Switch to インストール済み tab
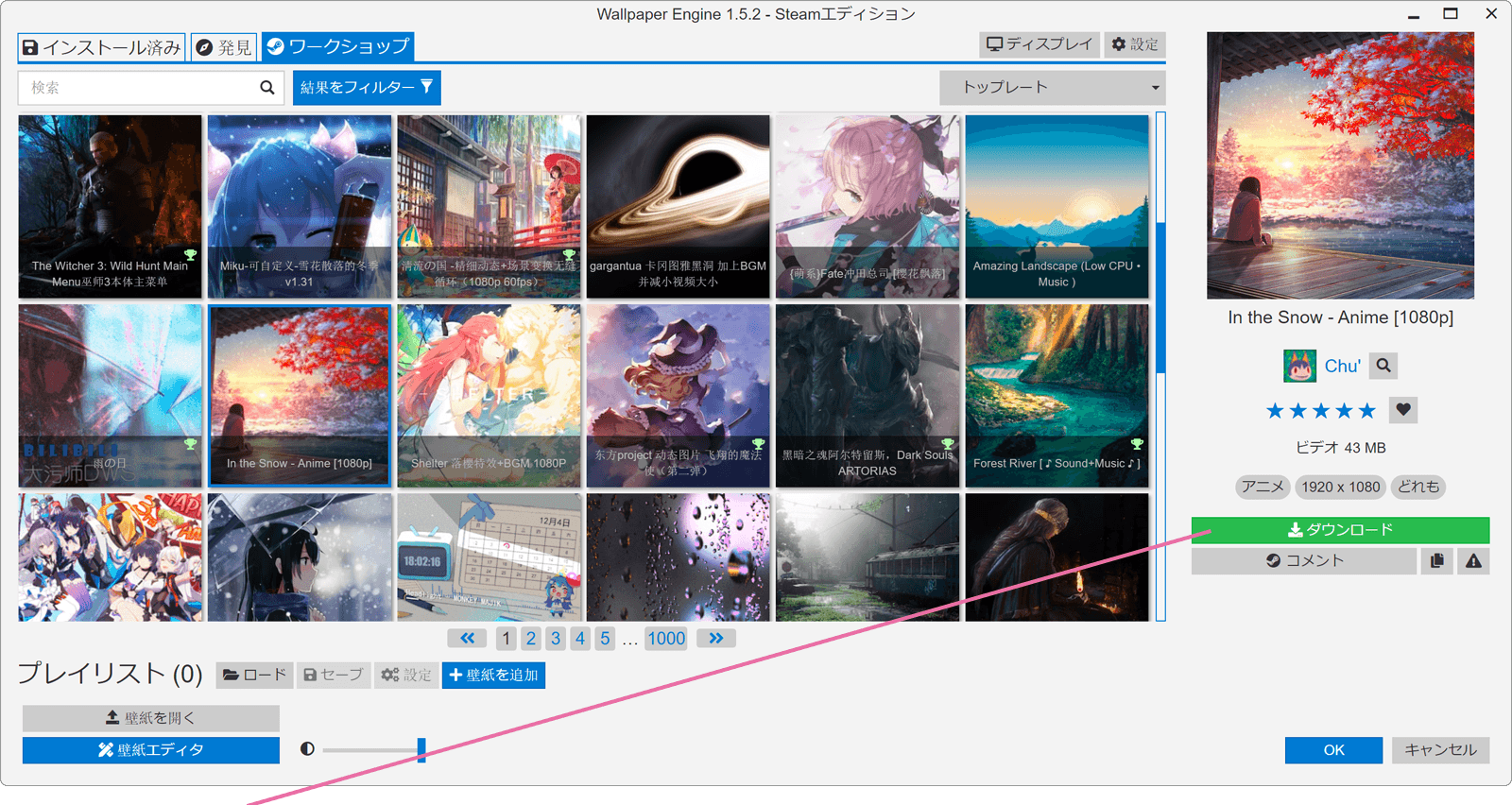Screen dimensions: 1512x805 (101, 47)
